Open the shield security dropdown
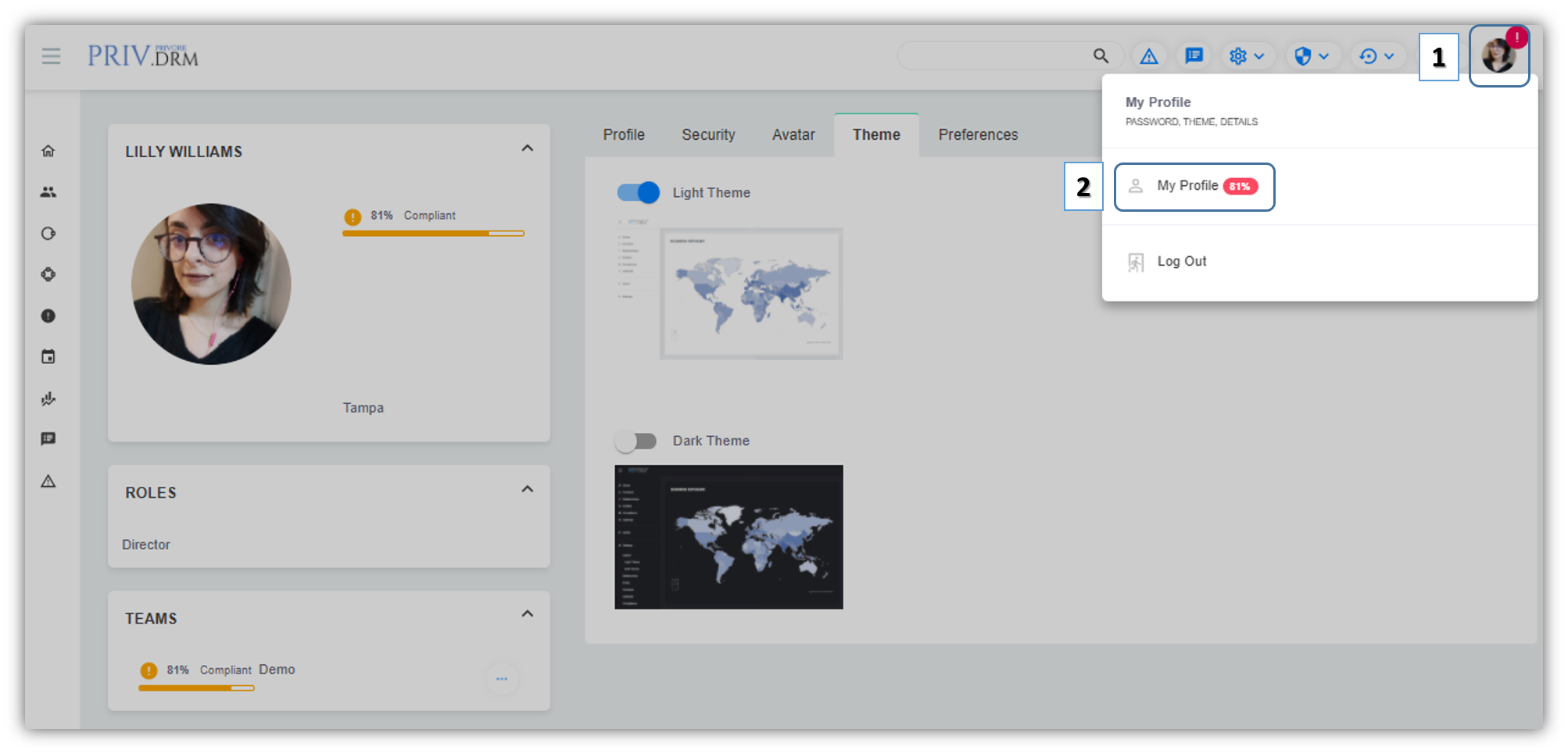This screenshot has height=754, width=1568. (1311, 56)
